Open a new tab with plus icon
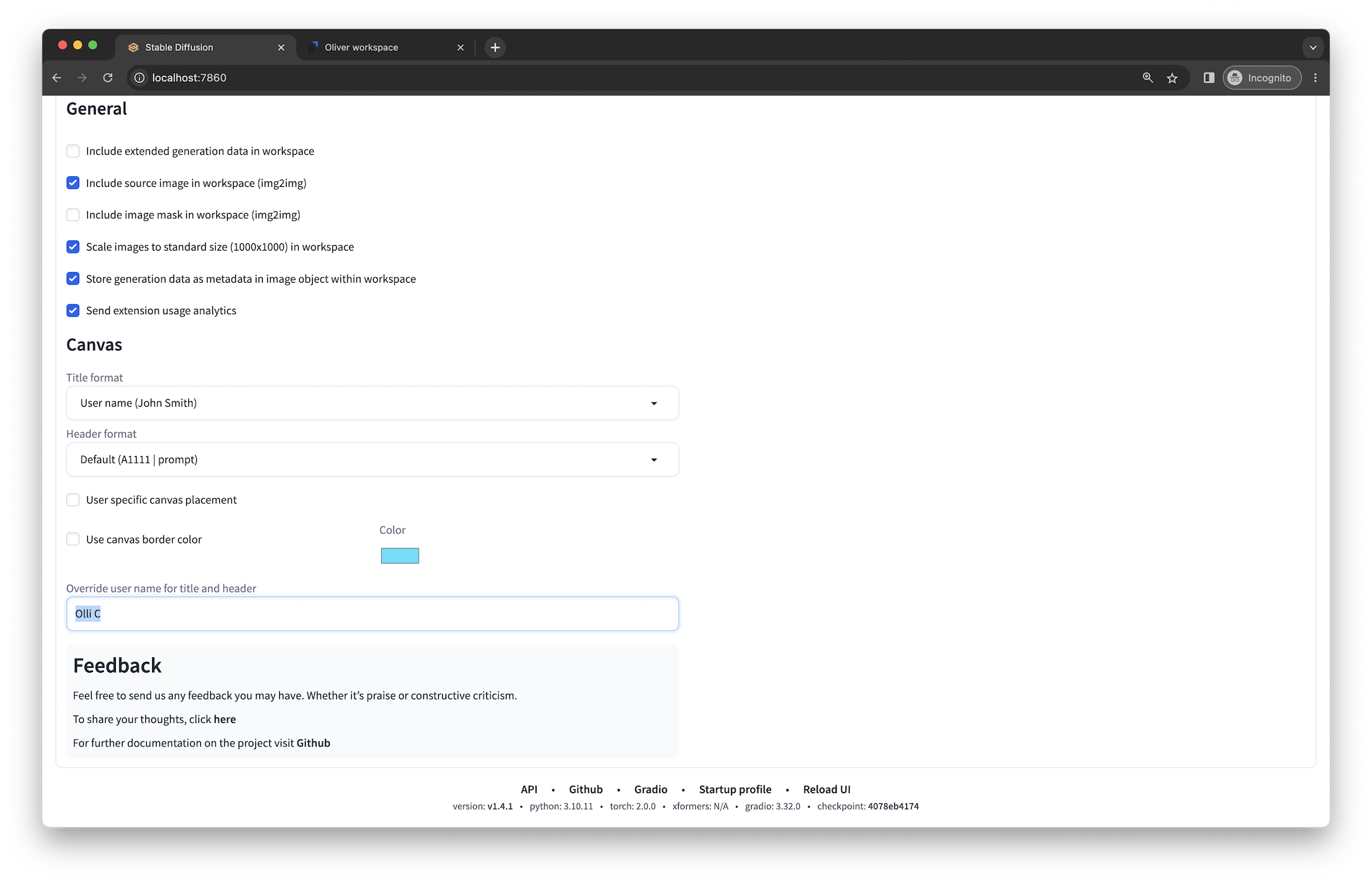 click(495, 47)
